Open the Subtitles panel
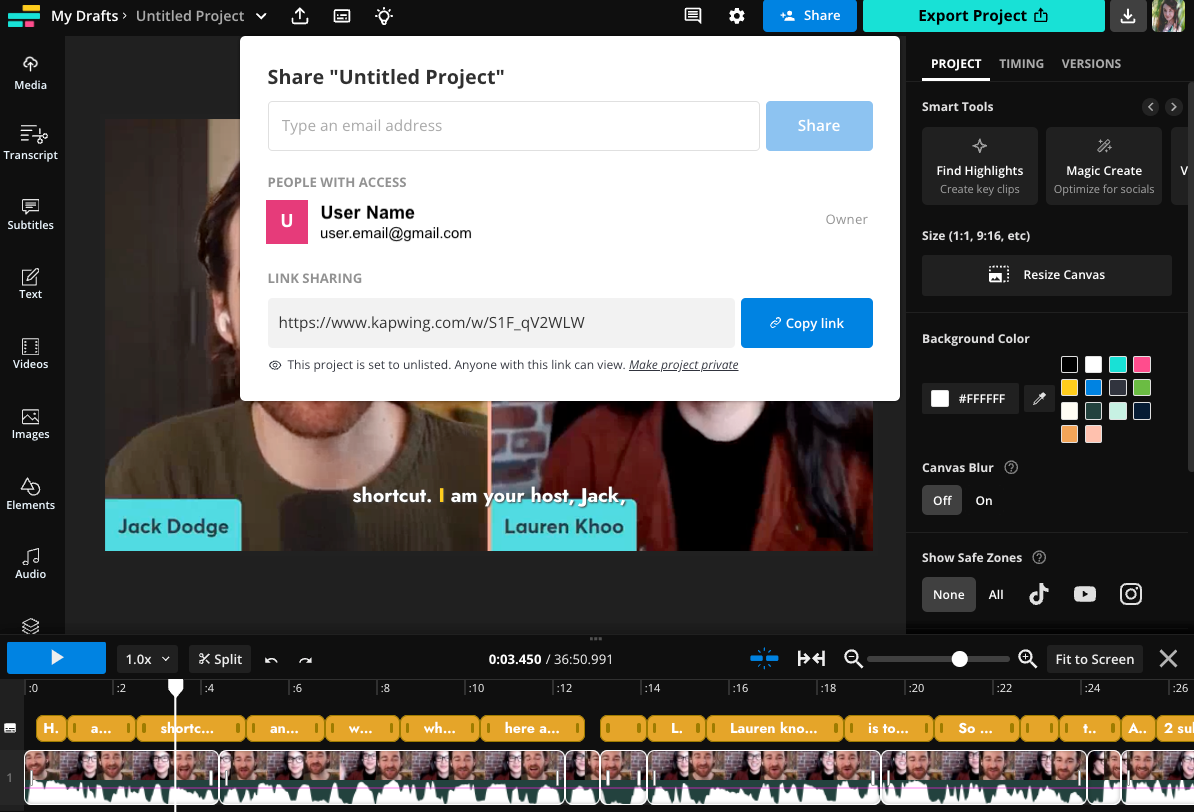 click(x=30, y=213)
